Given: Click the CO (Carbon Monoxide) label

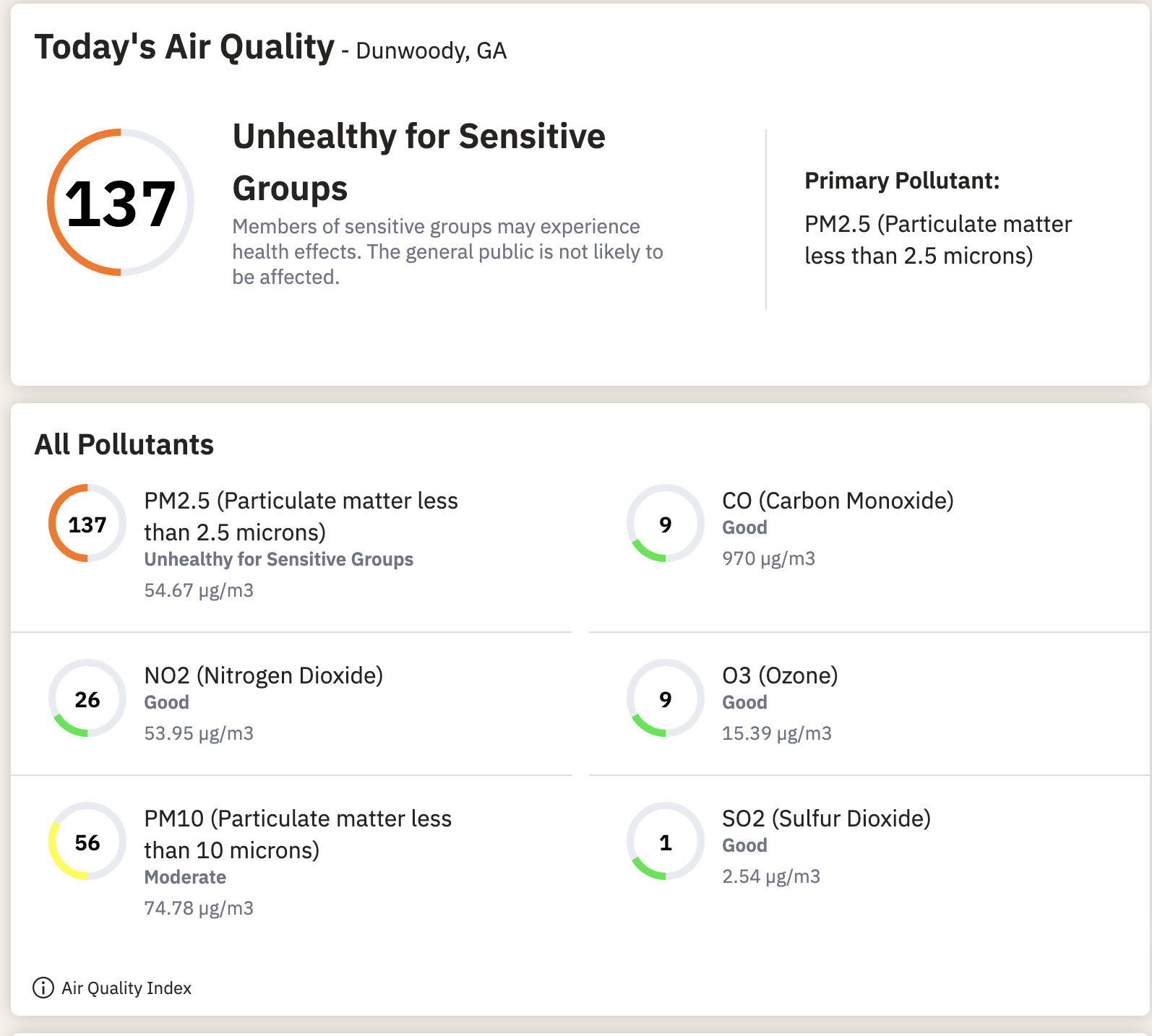Looking at the screenshot, I should [838, 501].
